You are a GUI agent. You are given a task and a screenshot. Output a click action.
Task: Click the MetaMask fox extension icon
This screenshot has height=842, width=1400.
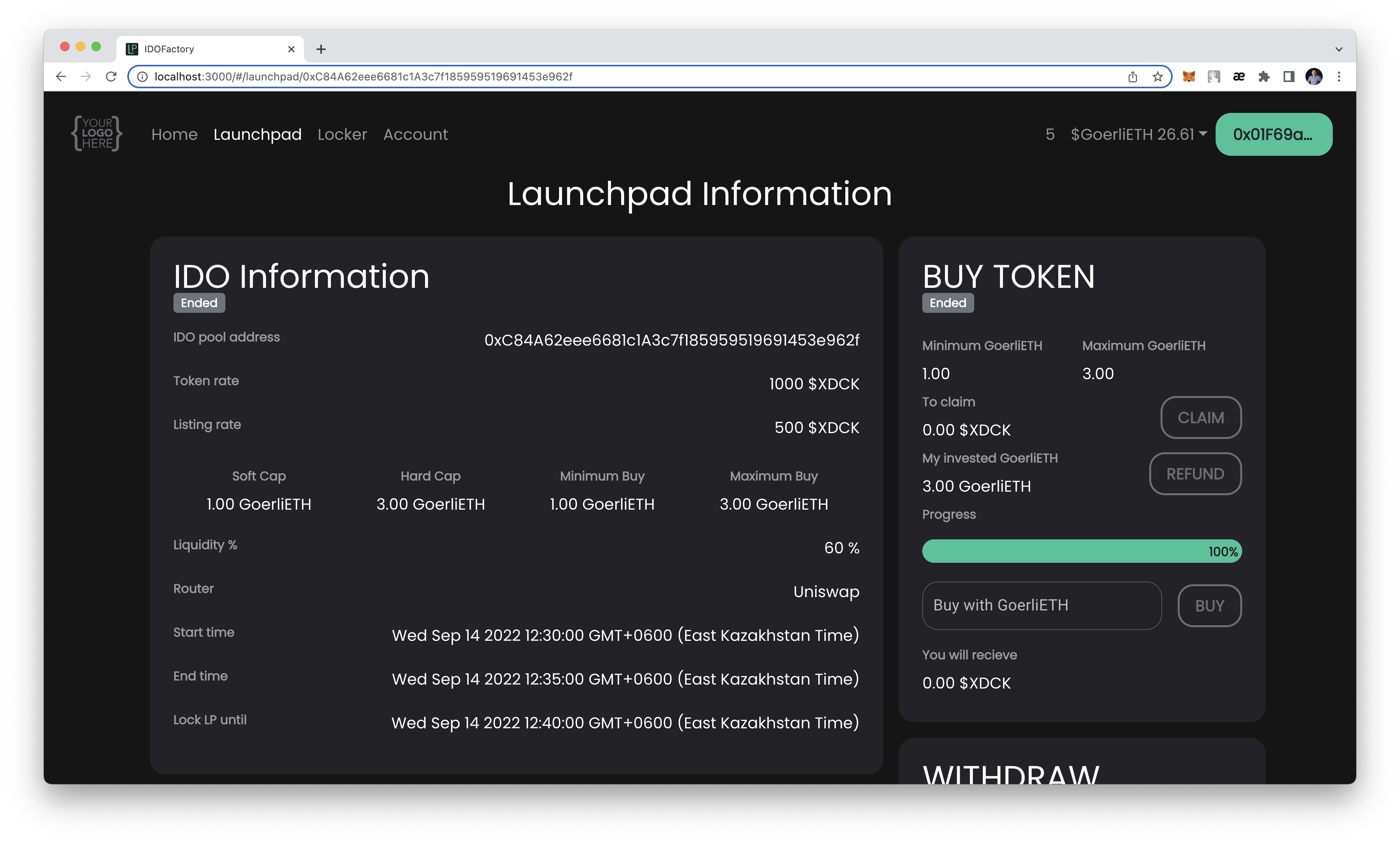coord(1188,77)
